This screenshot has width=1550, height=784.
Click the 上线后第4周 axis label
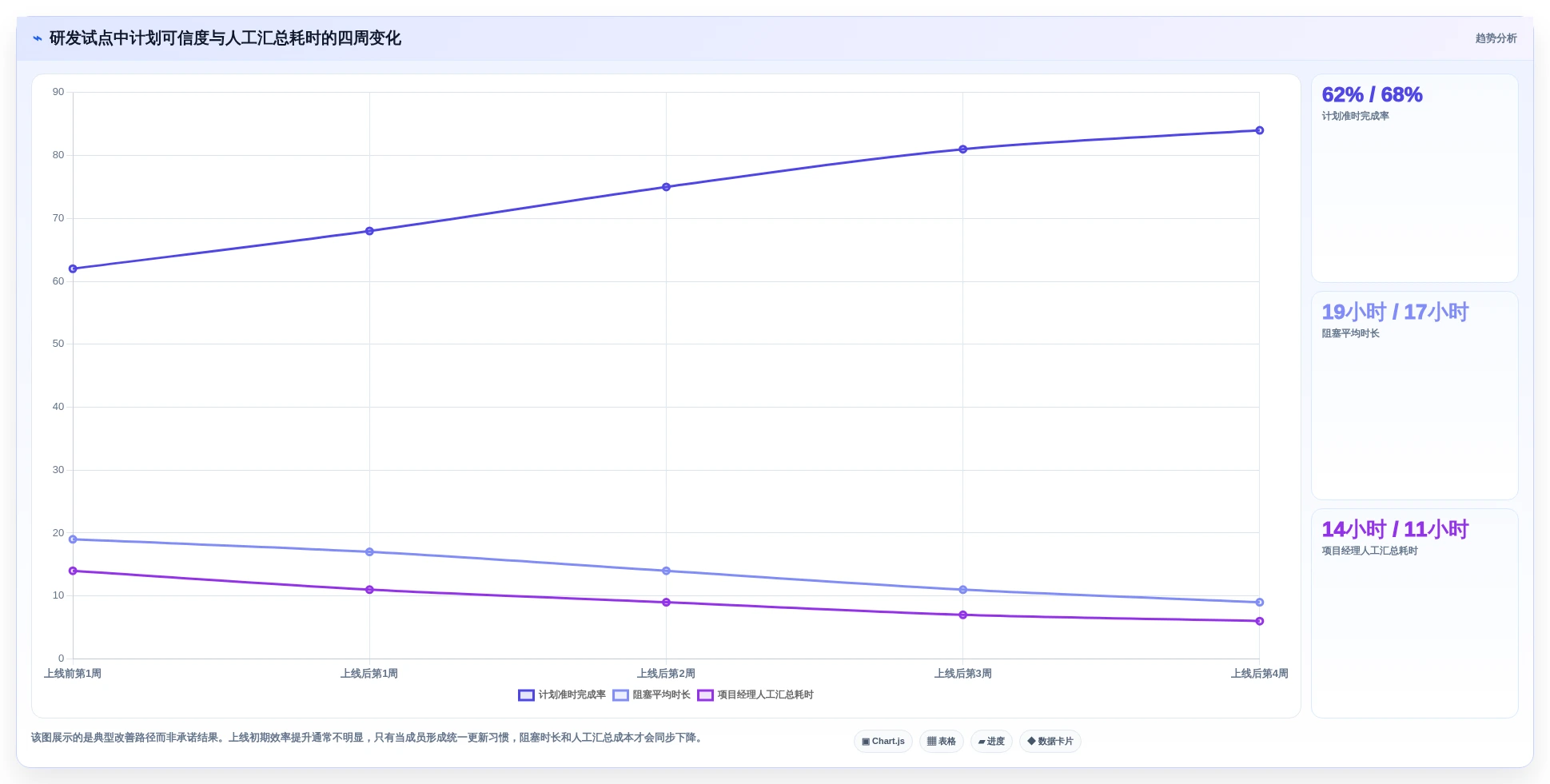pos(1259,674)
